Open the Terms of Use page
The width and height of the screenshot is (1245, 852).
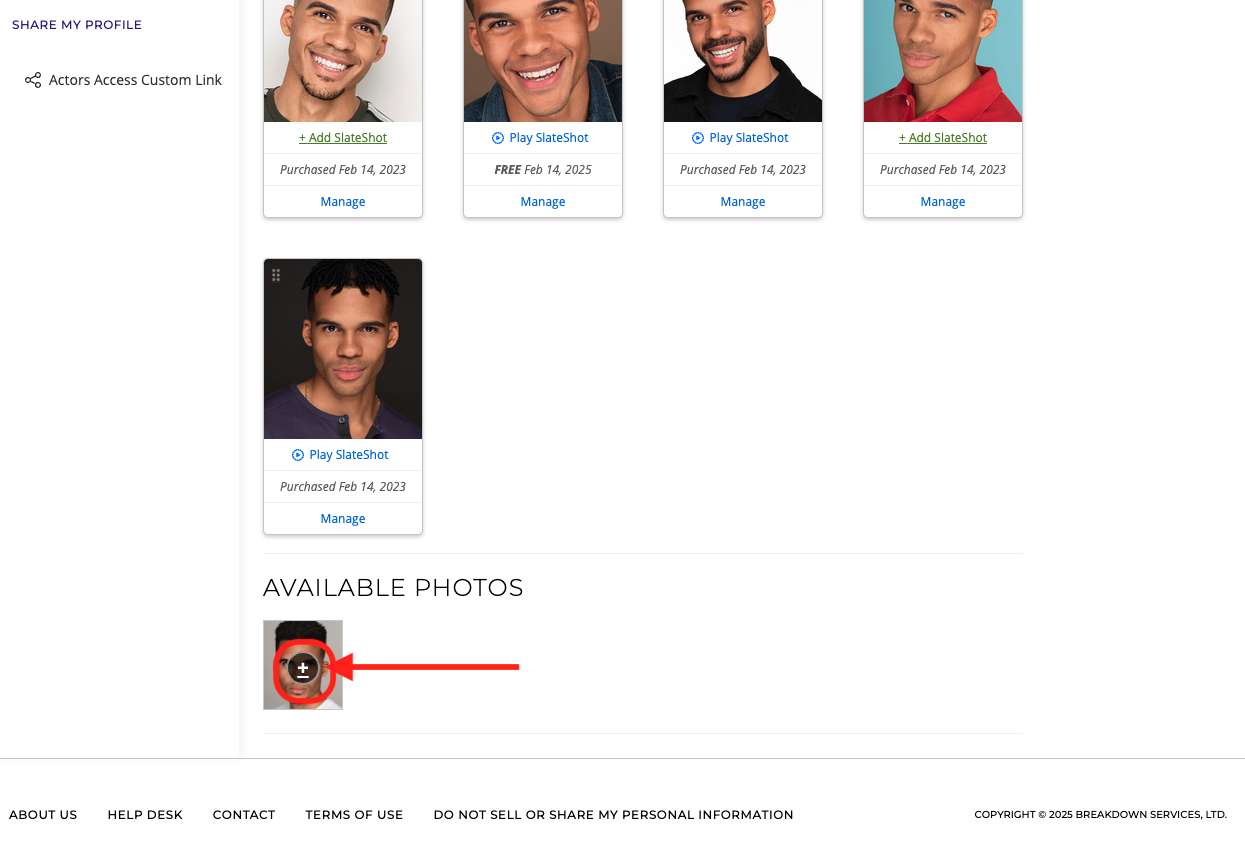[x=354, y=815]
